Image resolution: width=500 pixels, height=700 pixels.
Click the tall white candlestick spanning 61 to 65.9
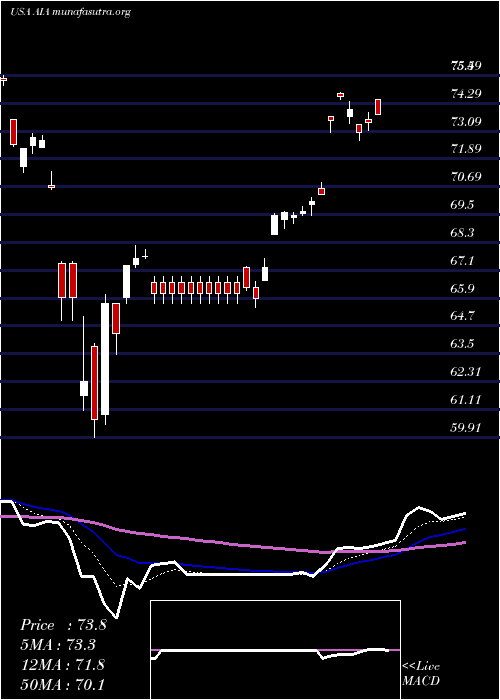105,359
